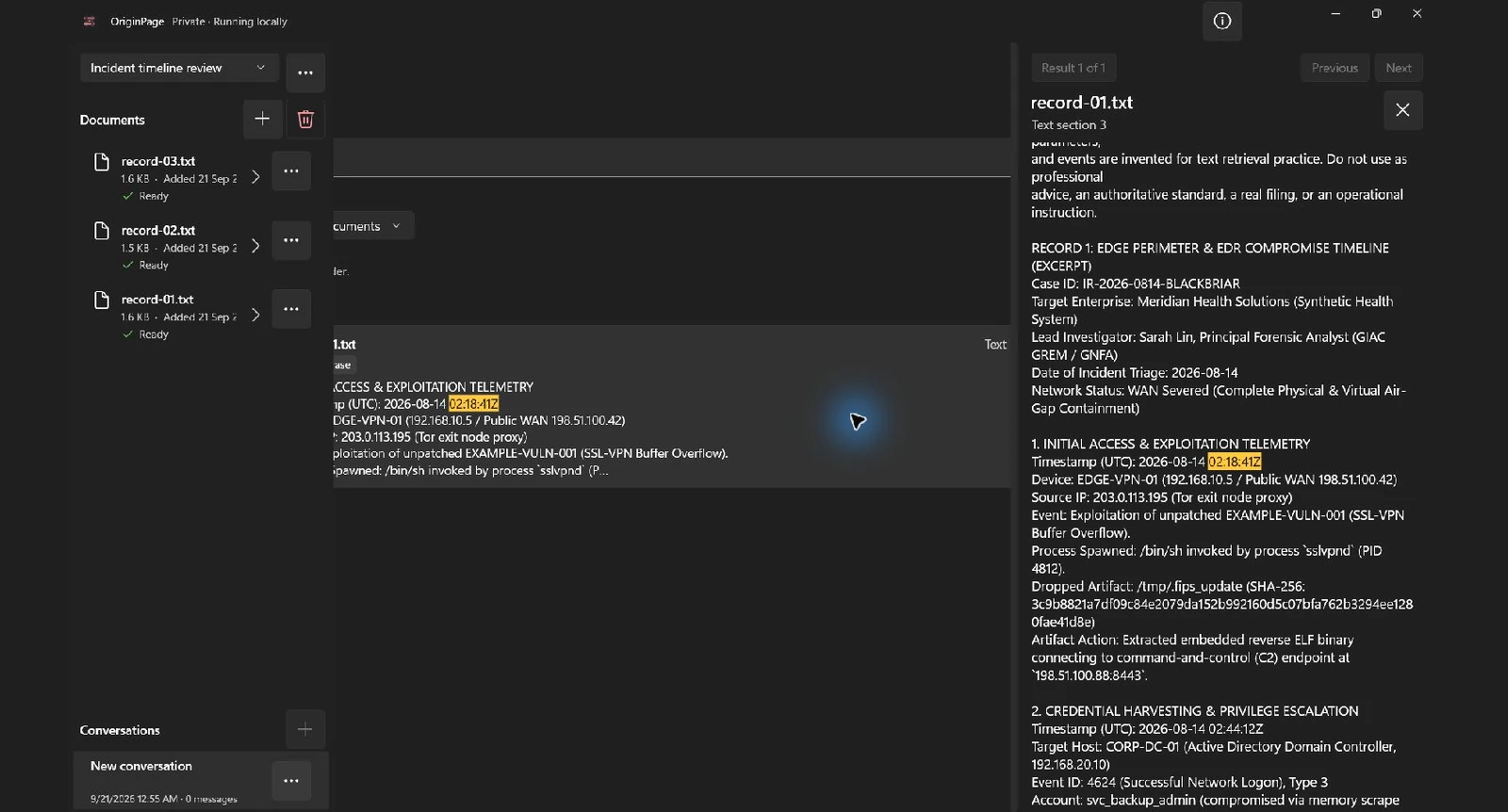Select record-02.txt file icon
Viewport: 1508px width, 812px height.
pyautogui.click(x=102, y=231)
